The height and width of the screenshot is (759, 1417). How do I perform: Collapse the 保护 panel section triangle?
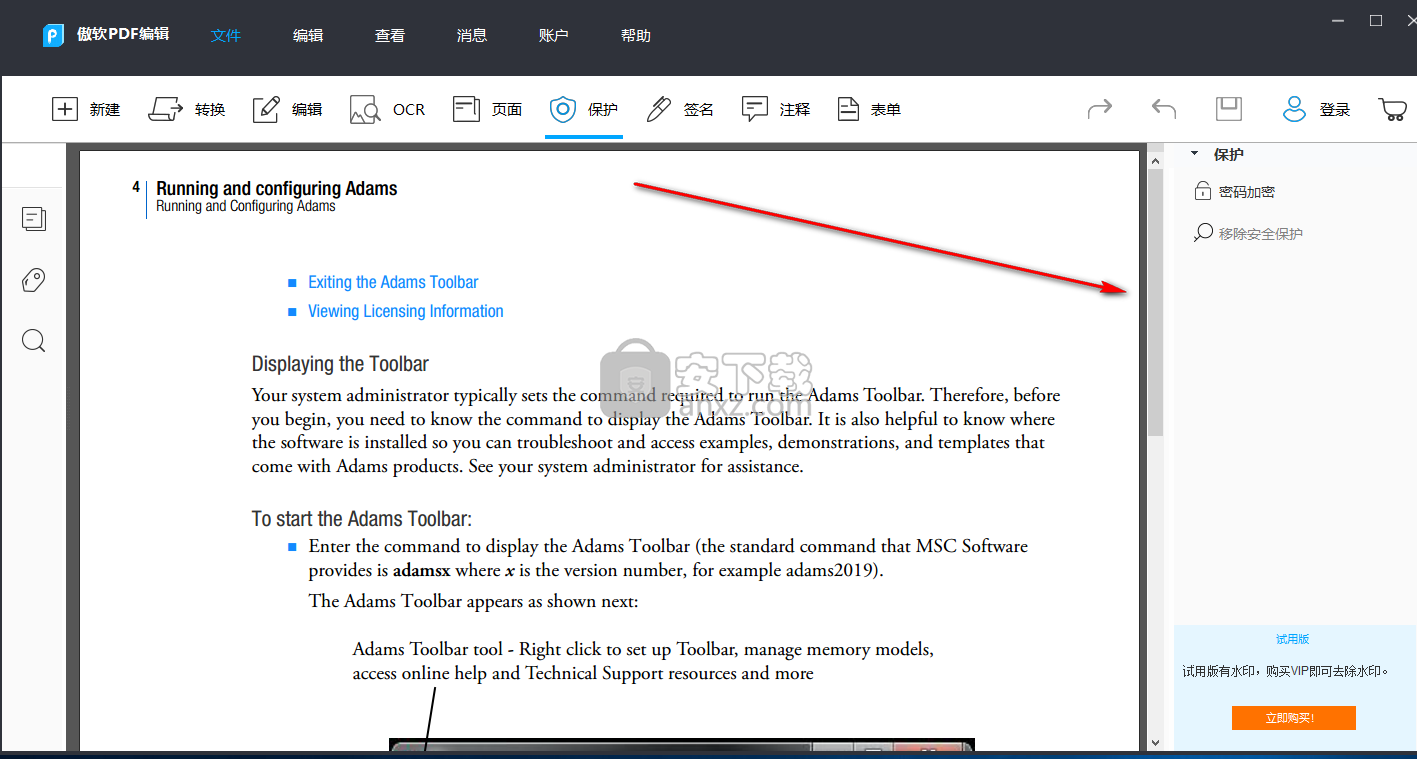point(1194,154)
